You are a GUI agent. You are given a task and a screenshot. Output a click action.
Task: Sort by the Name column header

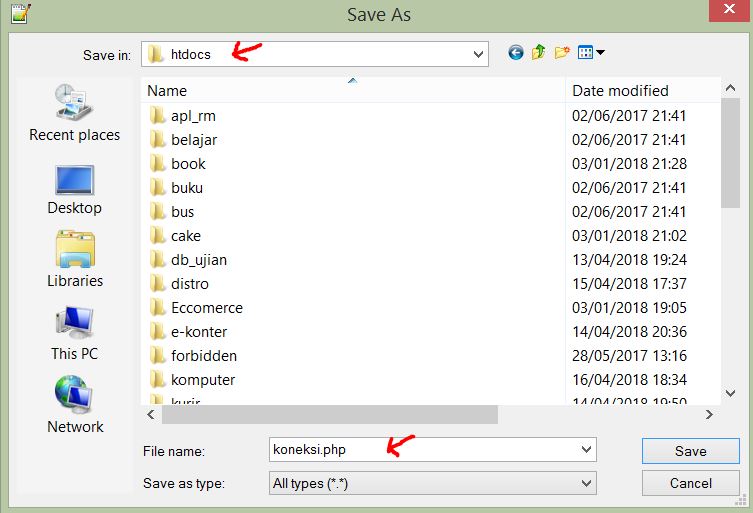(353, 90)
